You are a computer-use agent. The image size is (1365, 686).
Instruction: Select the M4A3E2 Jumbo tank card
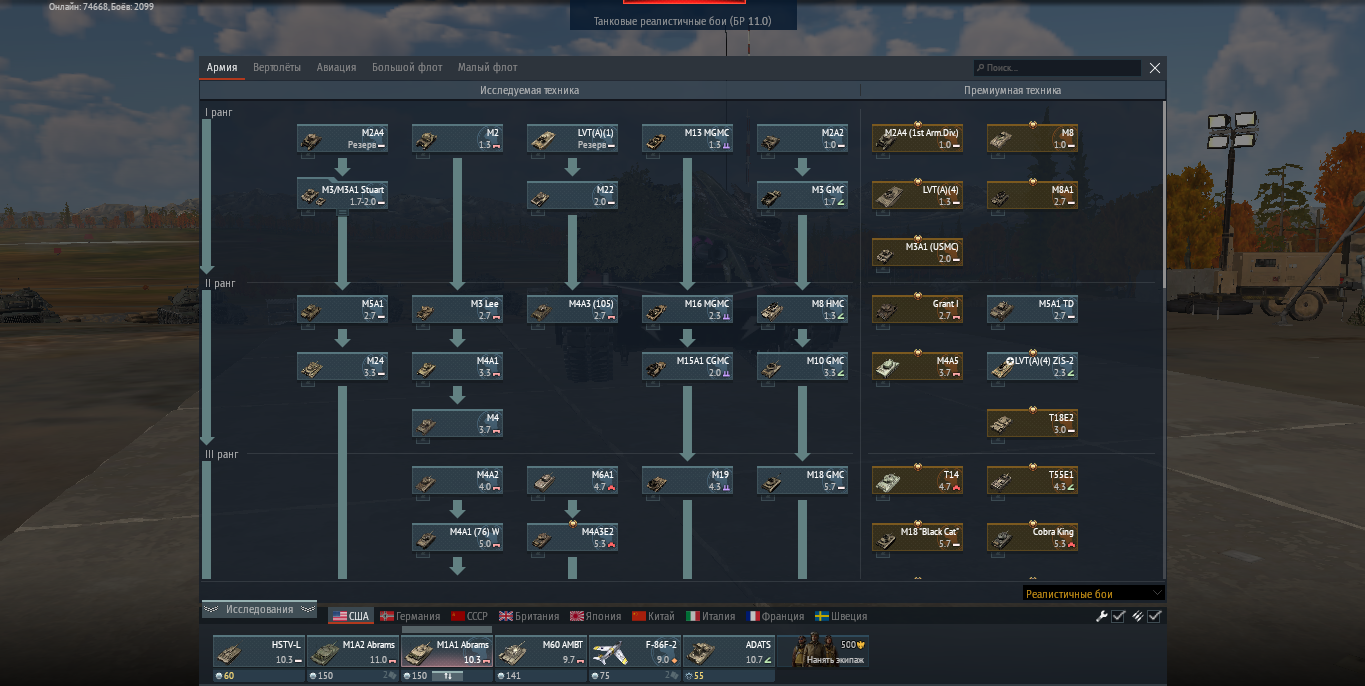point(572,537)
